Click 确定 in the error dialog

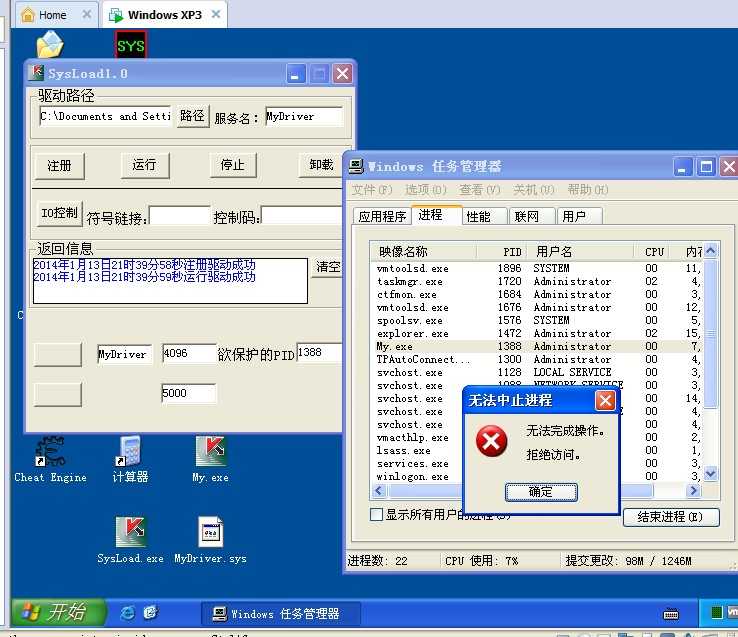tap(541, 492)
